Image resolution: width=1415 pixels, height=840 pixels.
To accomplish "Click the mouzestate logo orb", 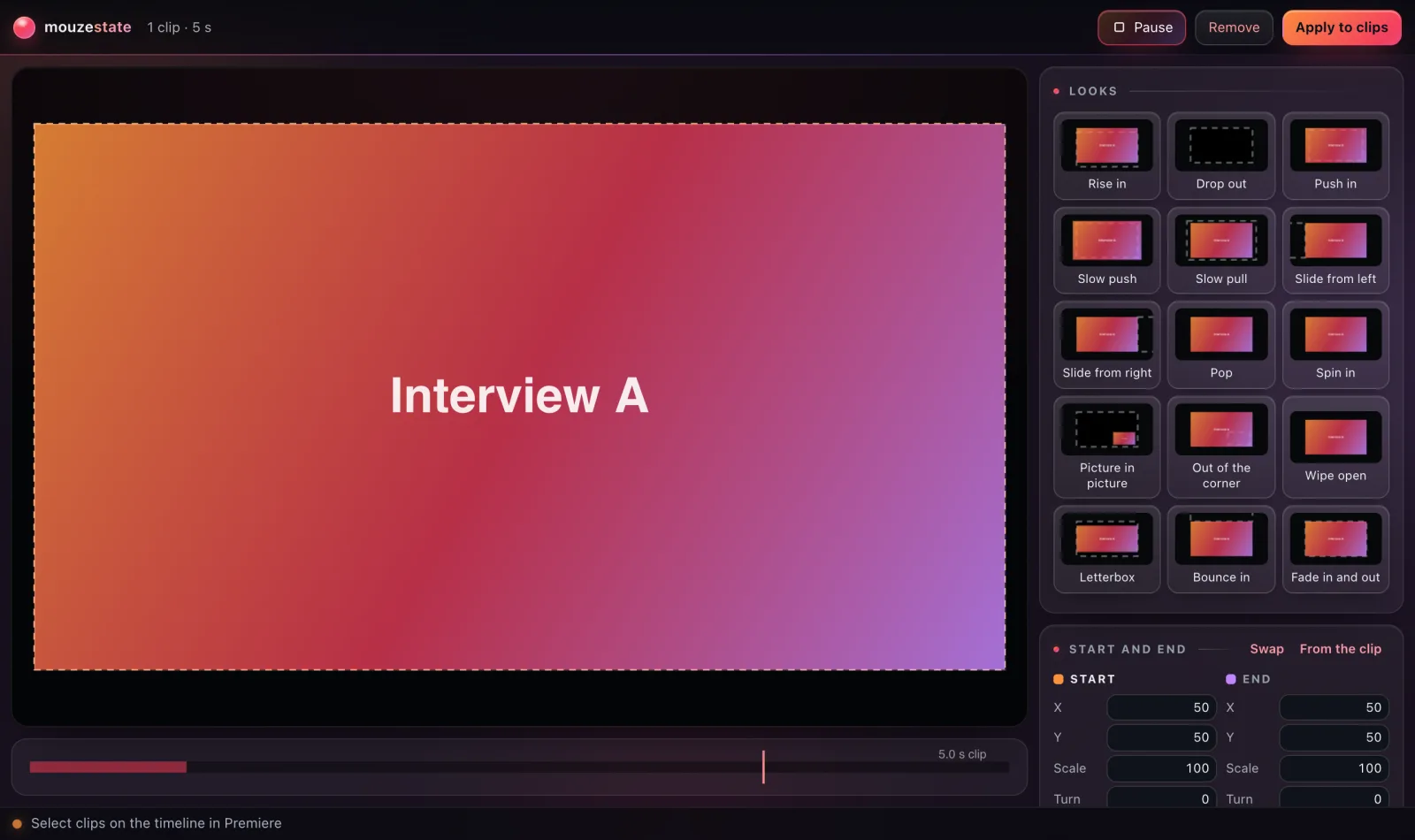I will coord(24,27).
